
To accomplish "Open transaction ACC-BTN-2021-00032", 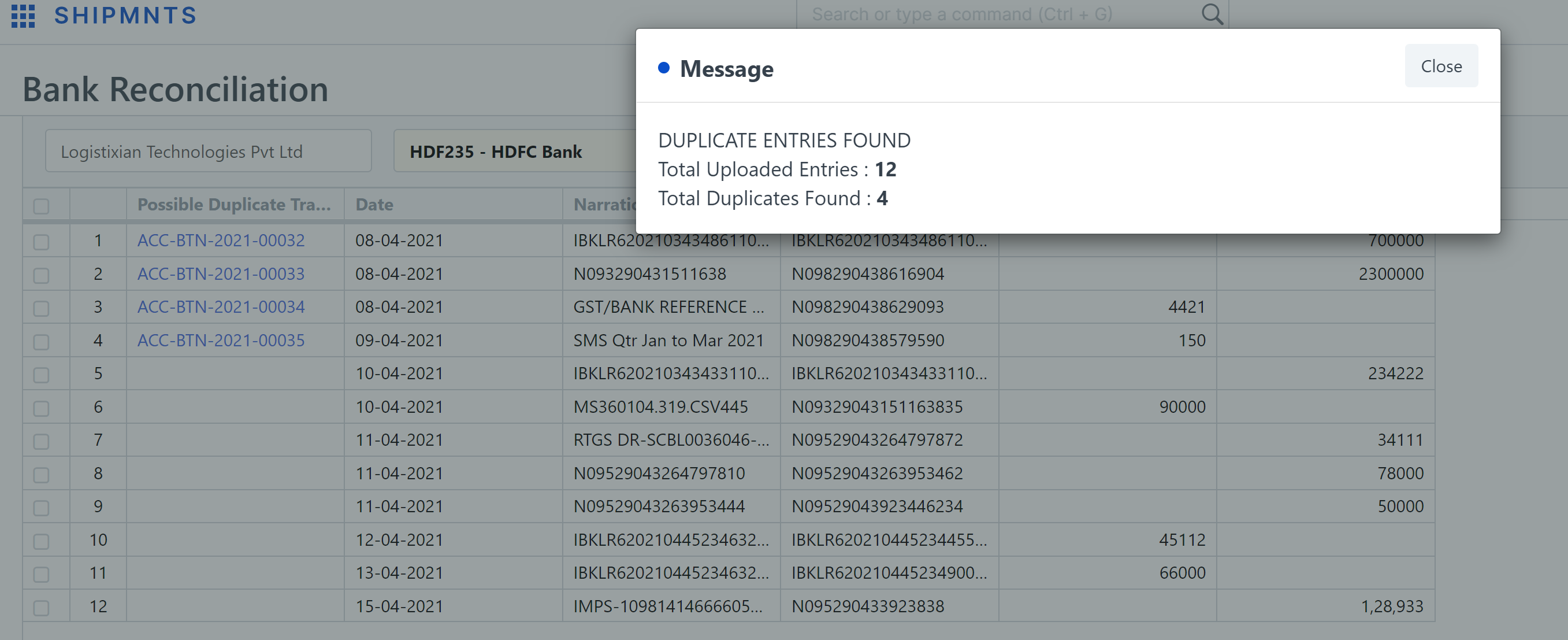I will pos(221,240).
